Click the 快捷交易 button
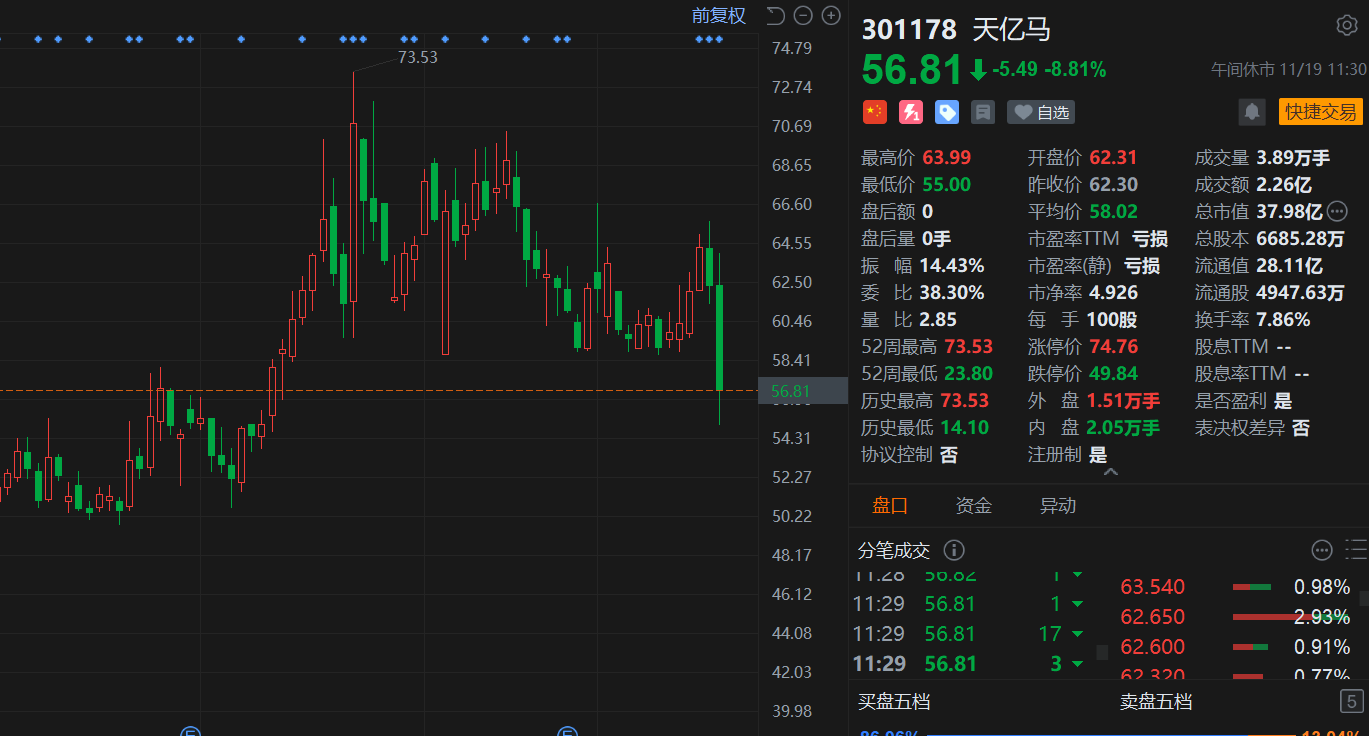 click(x=1320, y=112)
